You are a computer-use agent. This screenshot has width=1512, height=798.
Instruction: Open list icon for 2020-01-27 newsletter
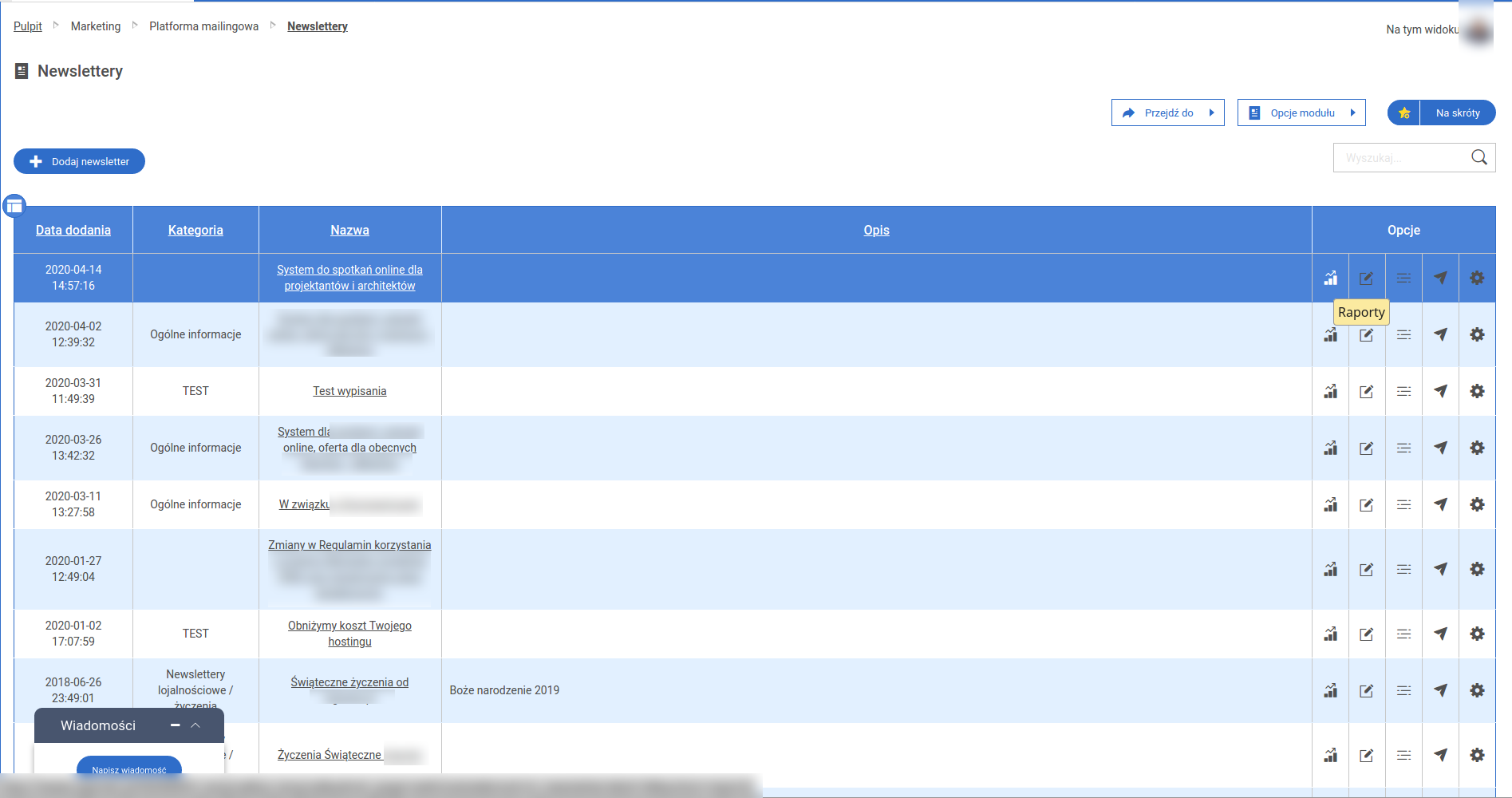click(1403, 569)
